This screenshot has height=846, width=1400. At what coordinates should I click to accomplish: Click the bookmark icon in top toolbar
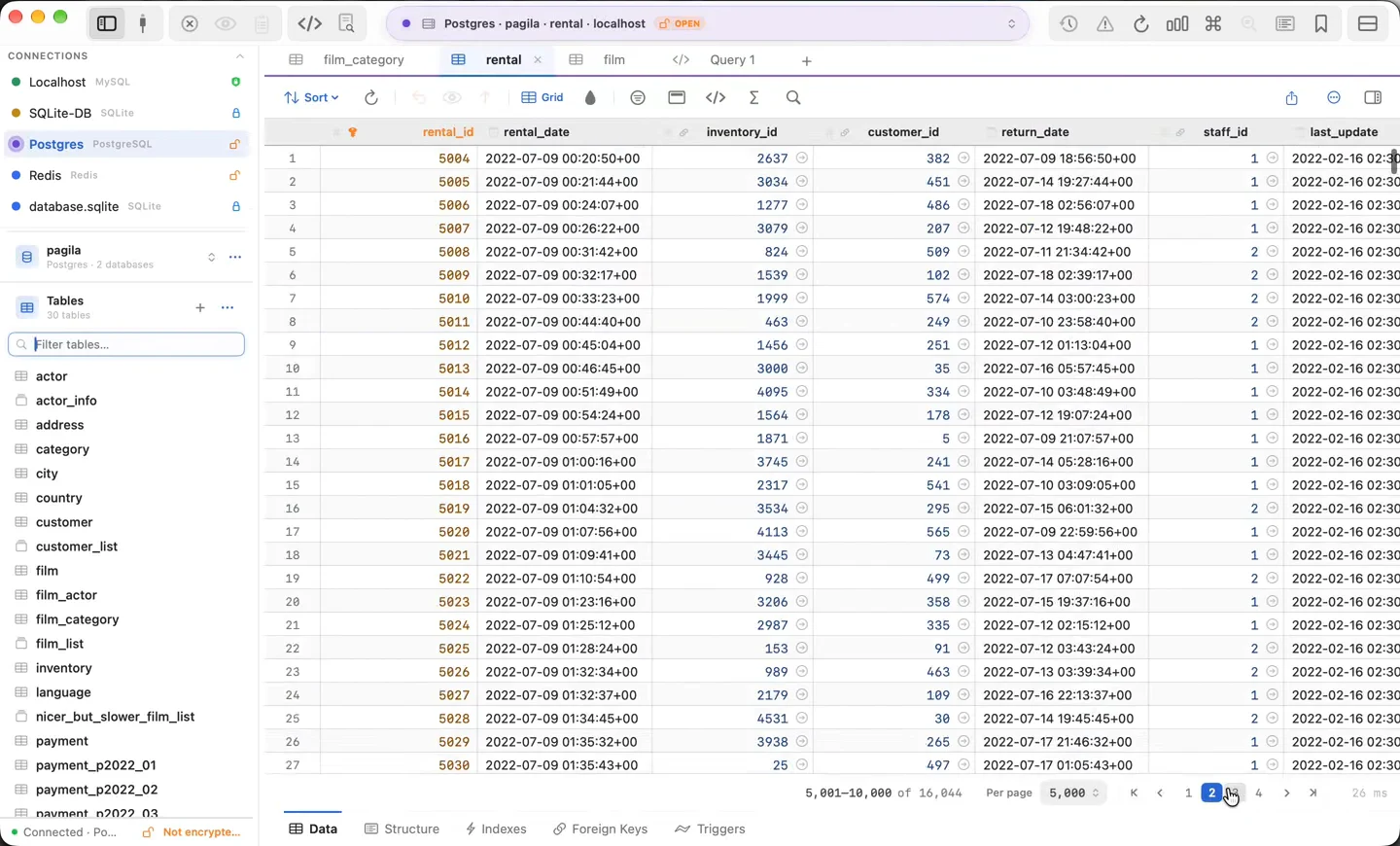click(x=1321, y=23)
